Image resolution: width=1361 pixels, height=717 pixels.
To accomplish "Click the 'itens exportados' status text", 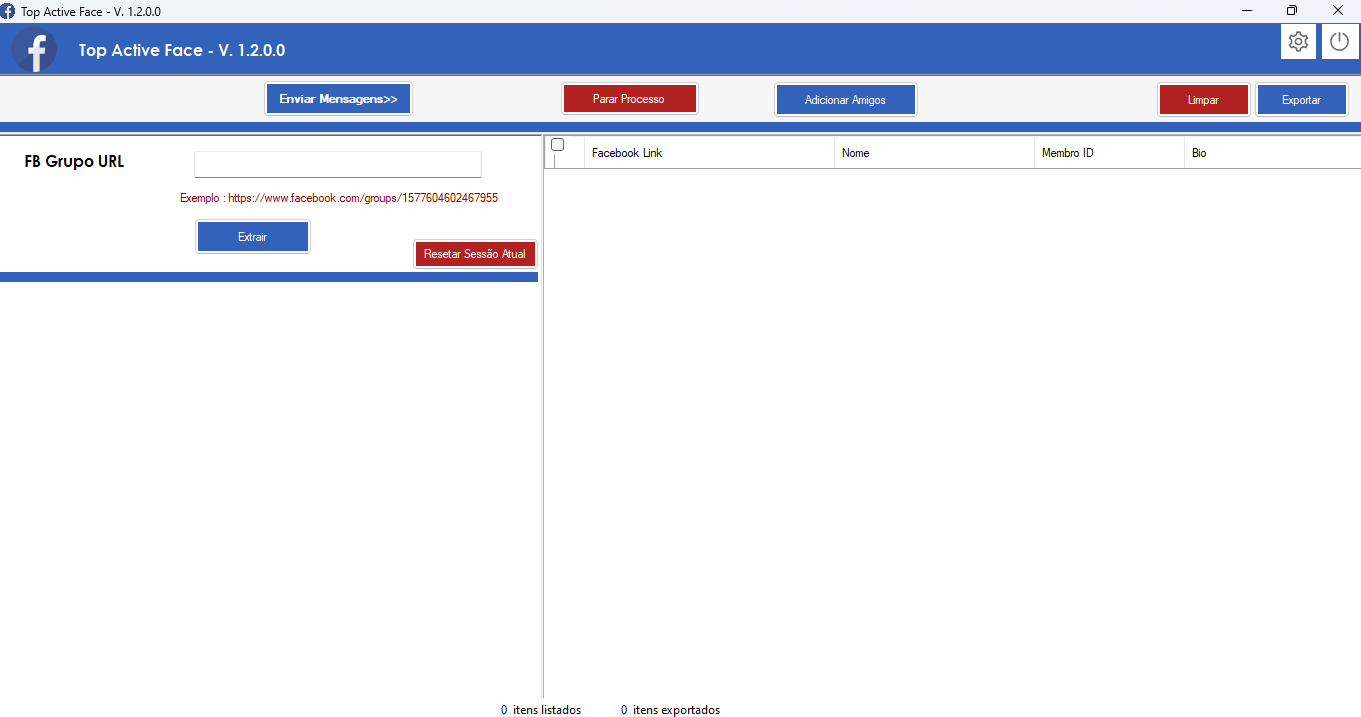I will (x=676, y=710).
